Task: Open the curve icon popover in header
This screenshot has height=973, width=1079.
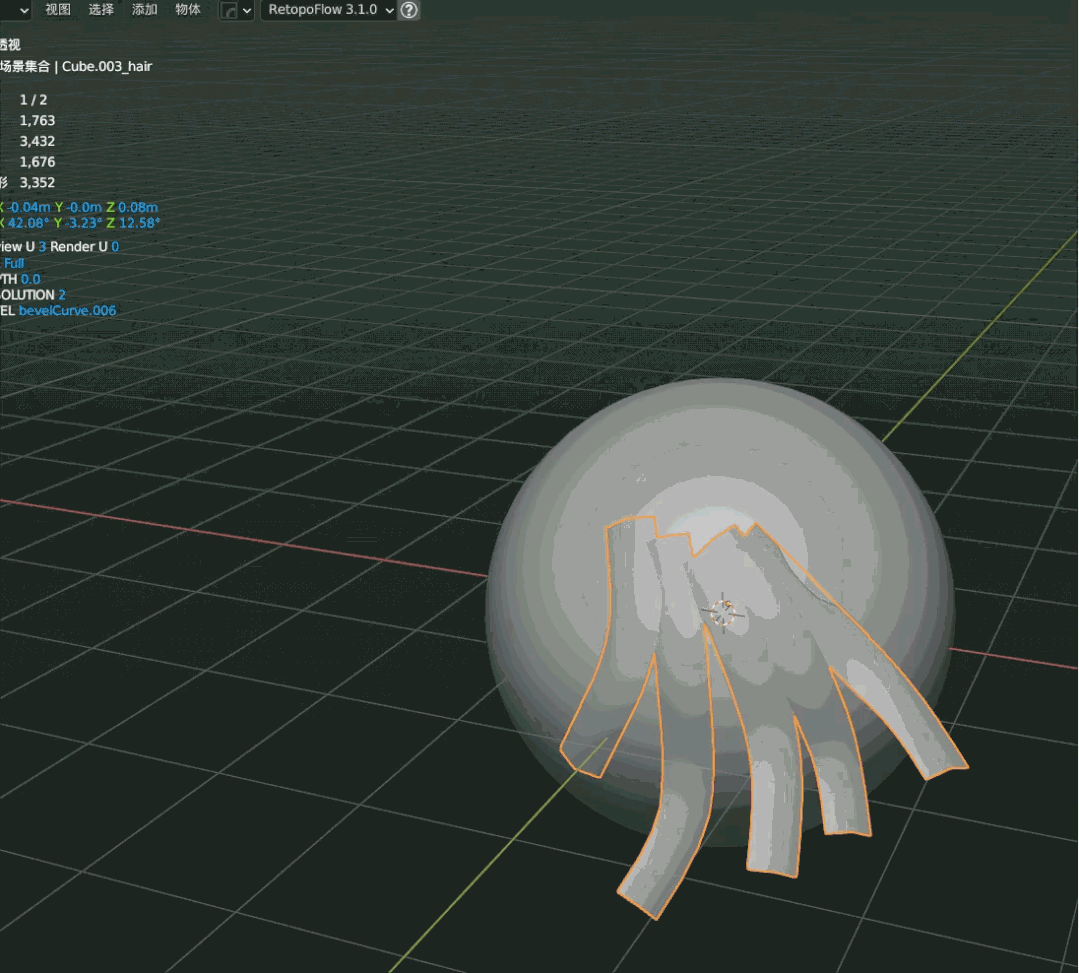Action: [x=236, y=10]
